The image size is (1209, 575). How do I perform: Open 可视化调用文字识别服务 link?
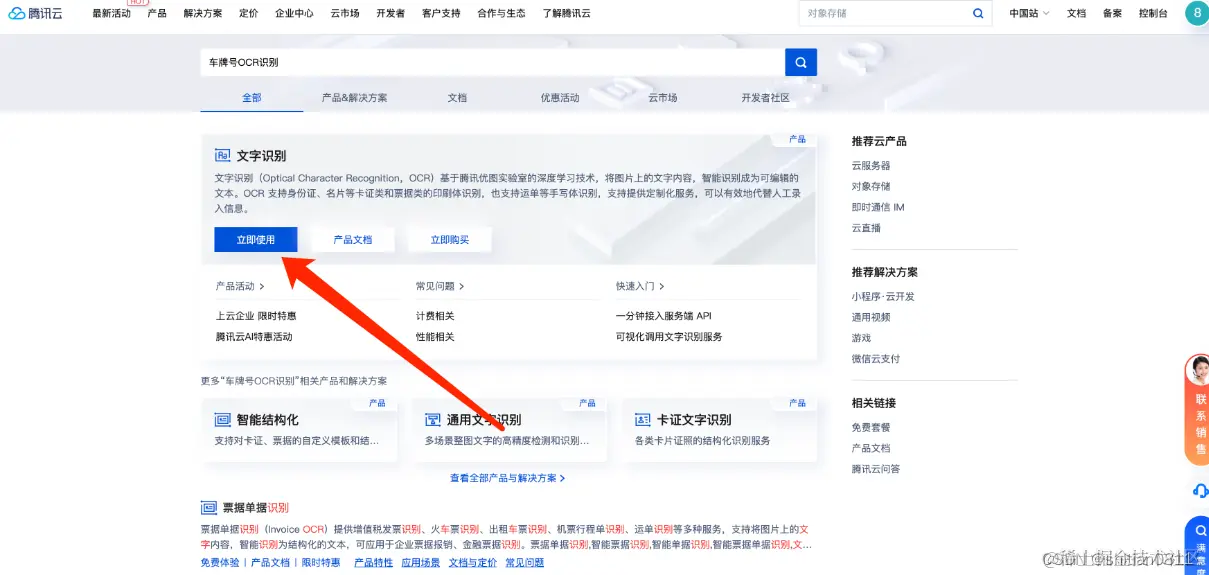(669, 337)
